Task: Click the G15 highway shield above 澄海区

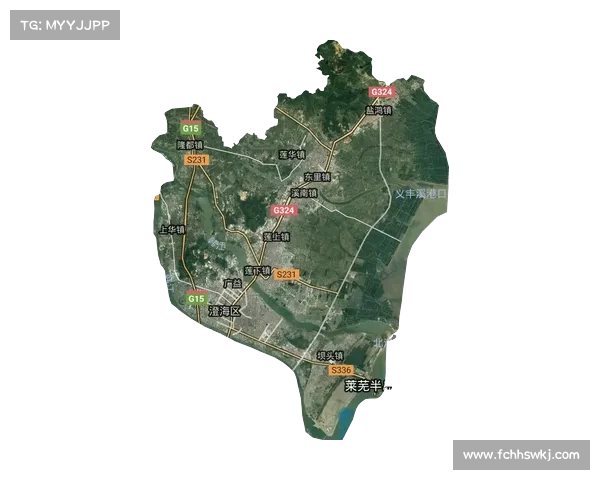Action: click(196, 298)
